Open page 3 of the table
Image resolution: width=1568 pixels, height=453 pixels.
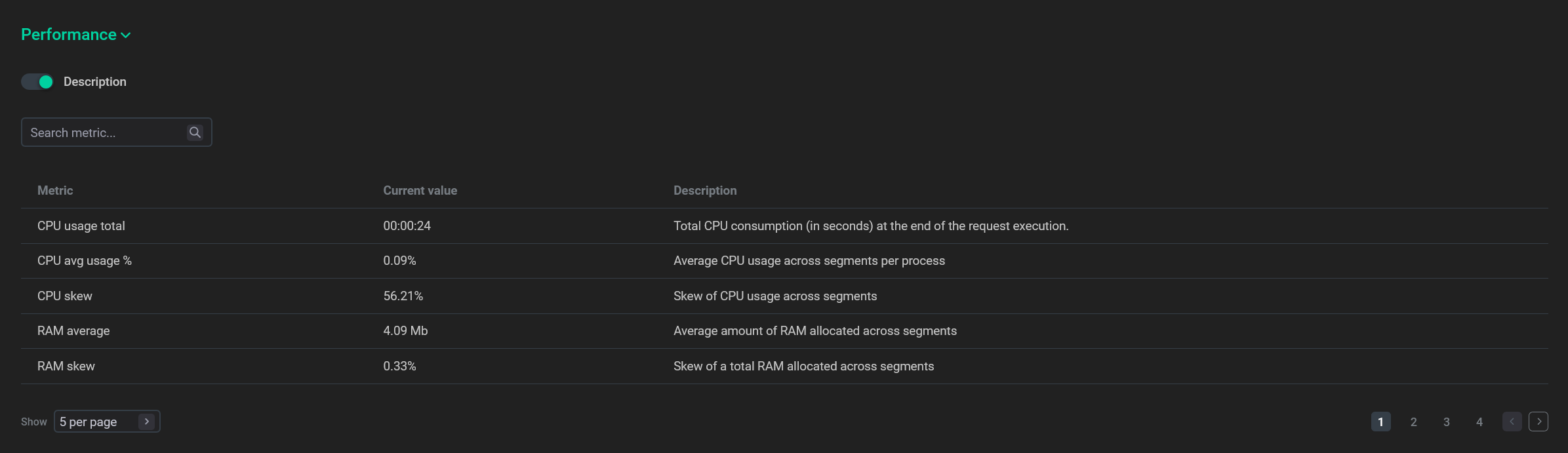[1446, 422]
